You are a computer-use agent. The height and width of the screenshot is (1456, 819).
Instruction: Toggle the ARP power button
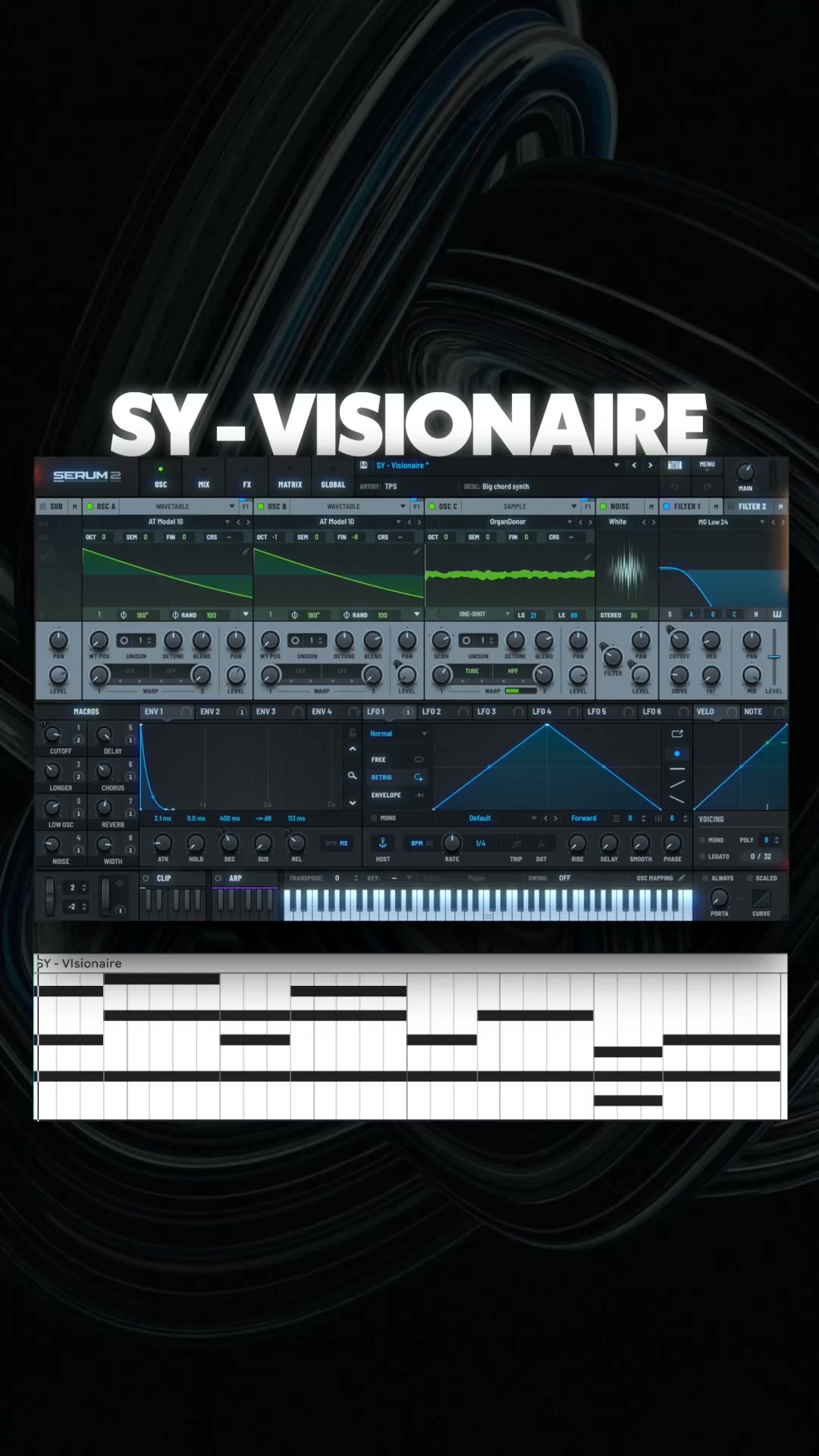point(218,878)
